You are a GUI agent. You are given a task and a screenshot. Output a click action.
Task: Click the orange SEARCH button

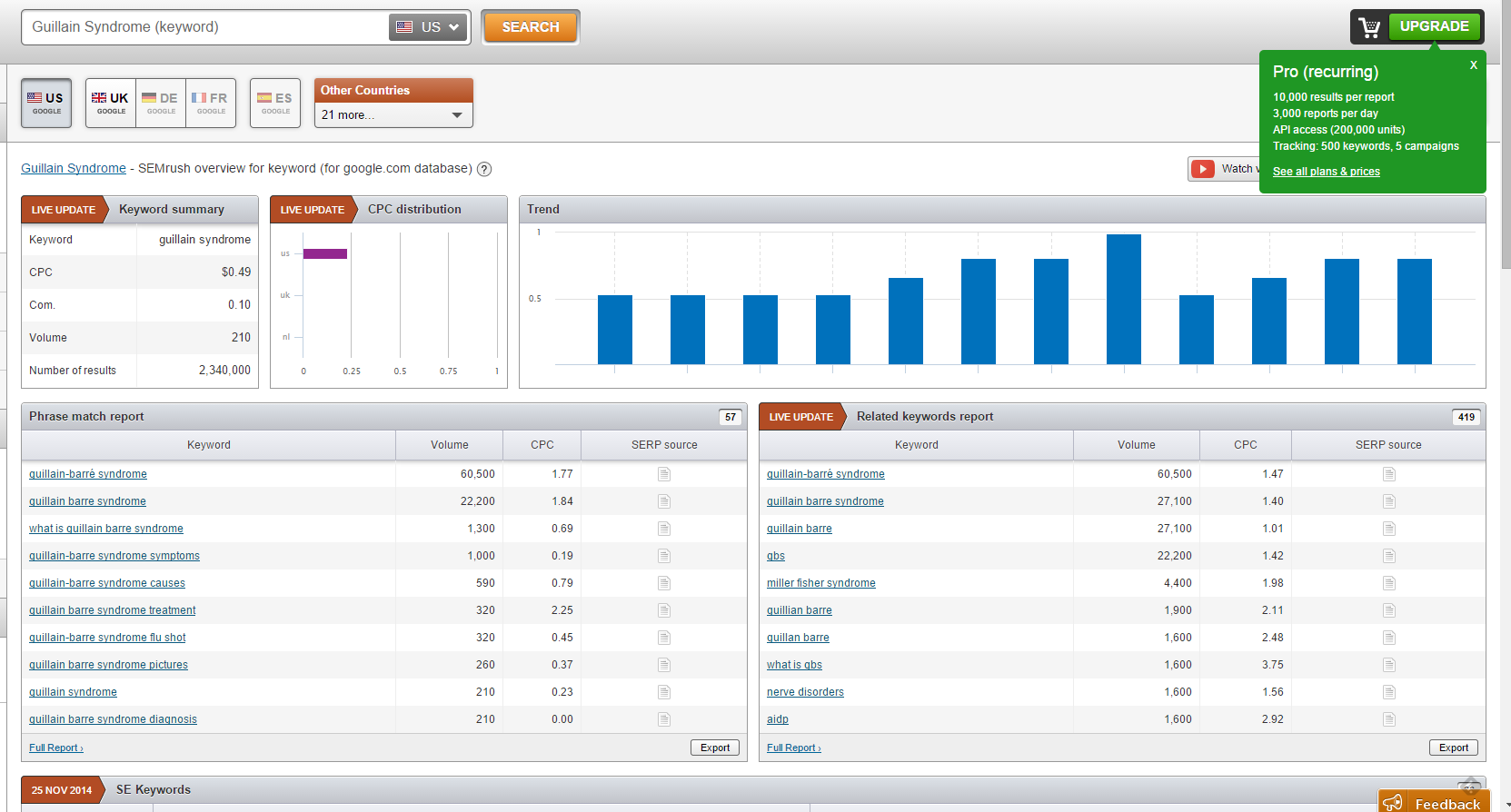531,27
